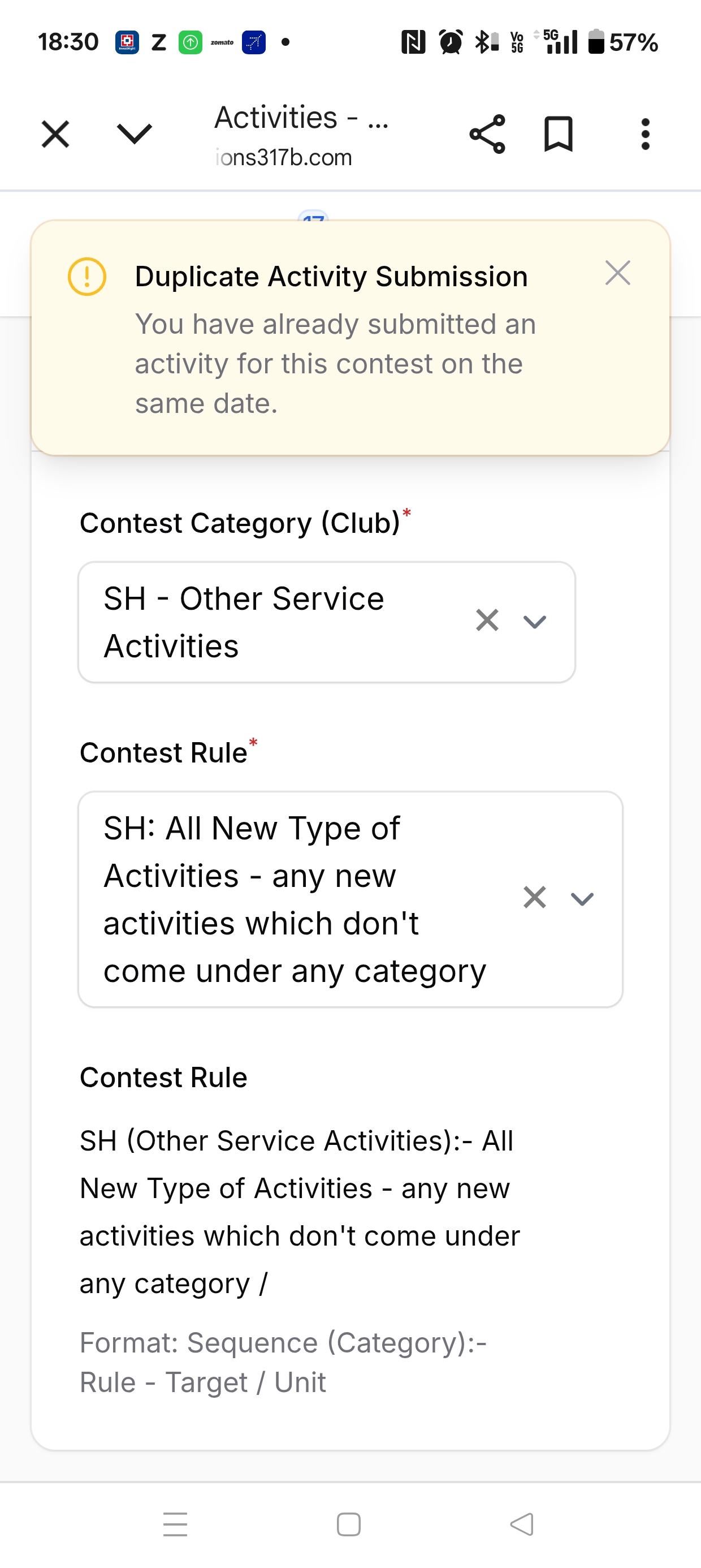701x1568 pixels.
Task: Tap the yellow warning exclamation icon
Action: (x=87, y=277)
